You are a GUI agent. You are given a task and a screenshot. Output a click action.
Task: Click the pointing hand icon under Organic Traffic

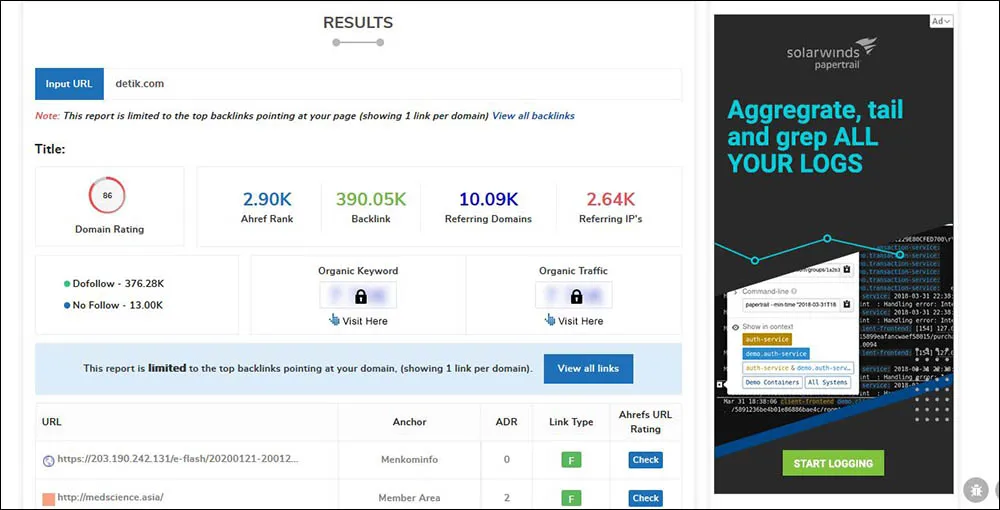[x=550, y=320]
